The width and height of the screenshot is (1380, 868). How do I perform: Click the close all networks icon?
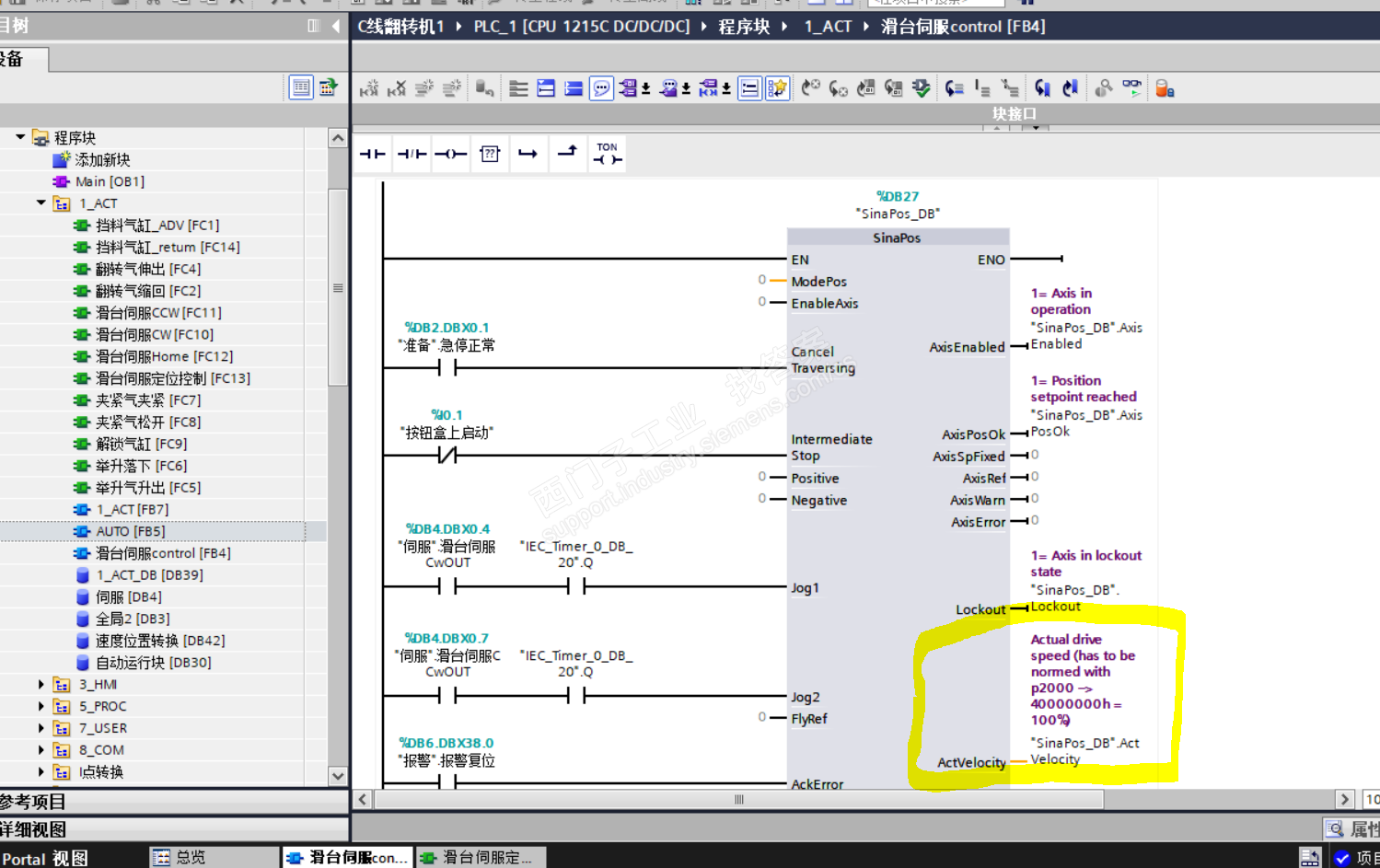(574, 88)
